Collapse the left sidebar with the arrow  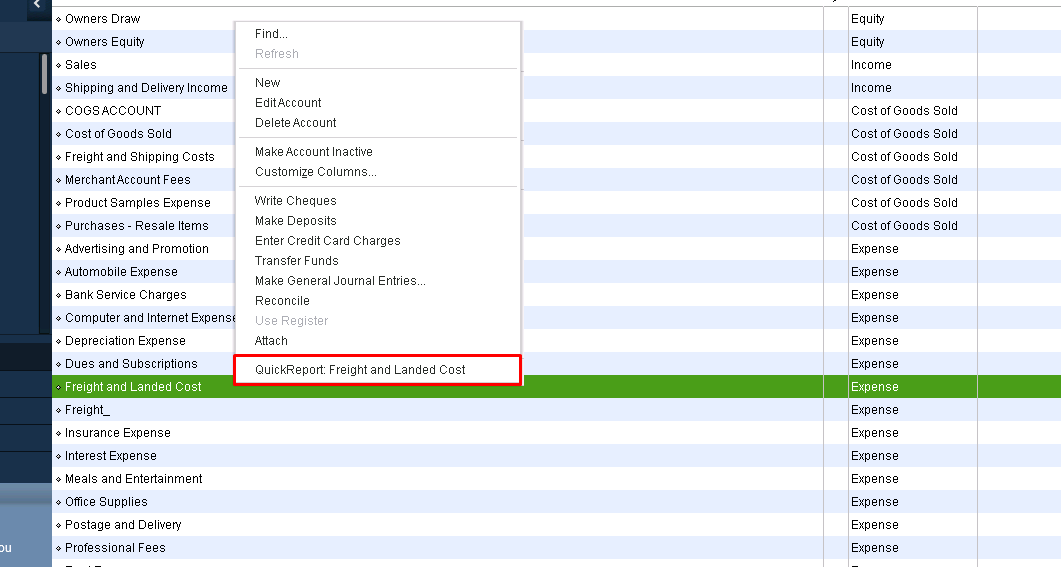pyautogui.click(x=36, y=5)
